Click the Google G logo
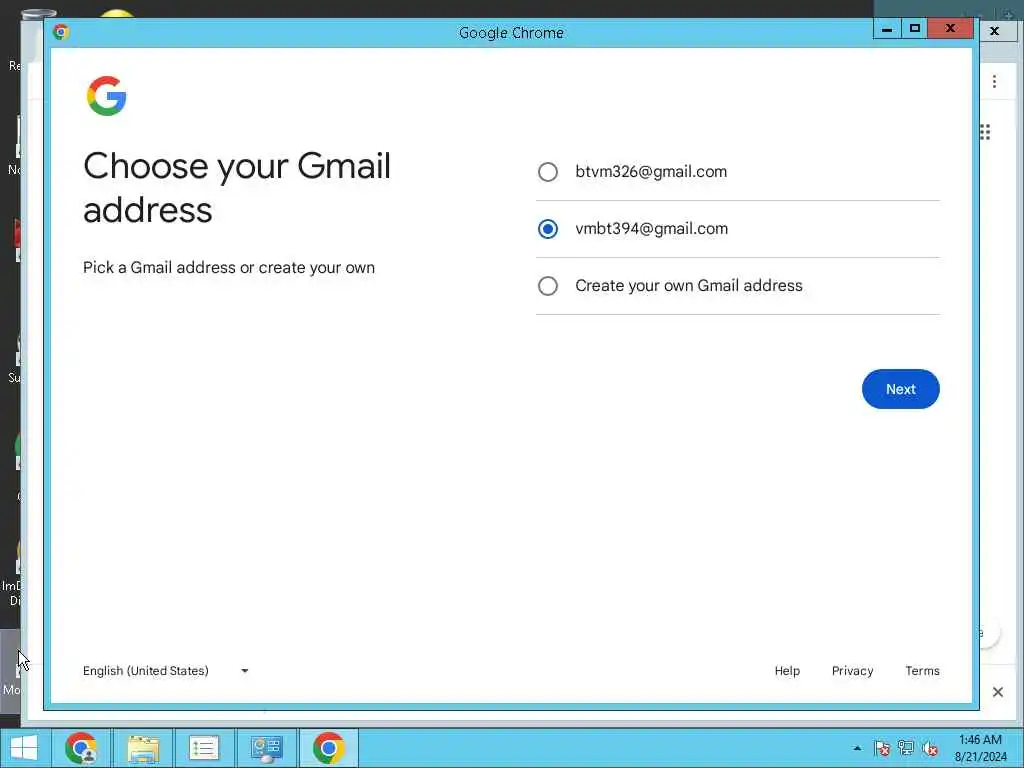The height and width of the screenshot is (768, 1024). point(106,96)
